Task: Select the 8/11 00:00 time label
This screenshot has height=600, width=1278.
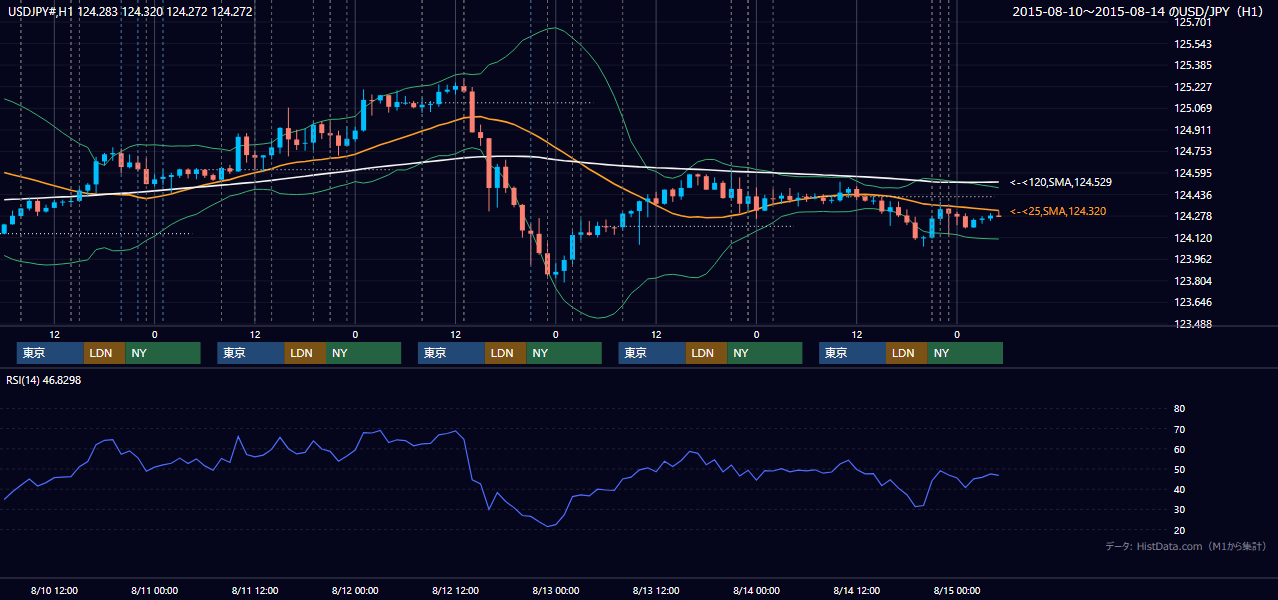Action: pyautogui.click(x=154, y=590)
